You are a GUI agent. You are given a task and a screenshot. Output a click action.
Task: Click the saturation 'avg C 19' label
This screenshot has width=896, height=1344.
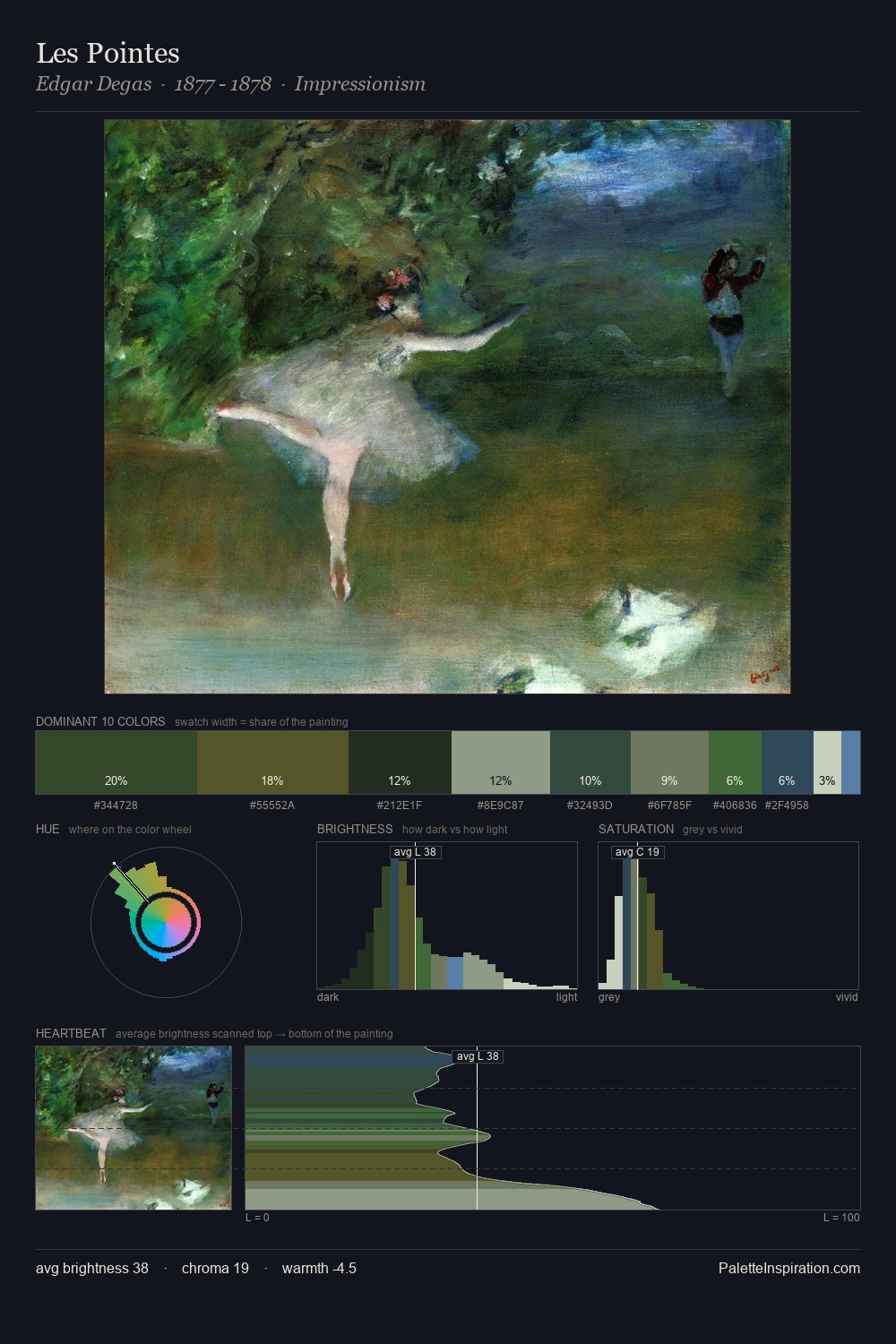(637, 852)
